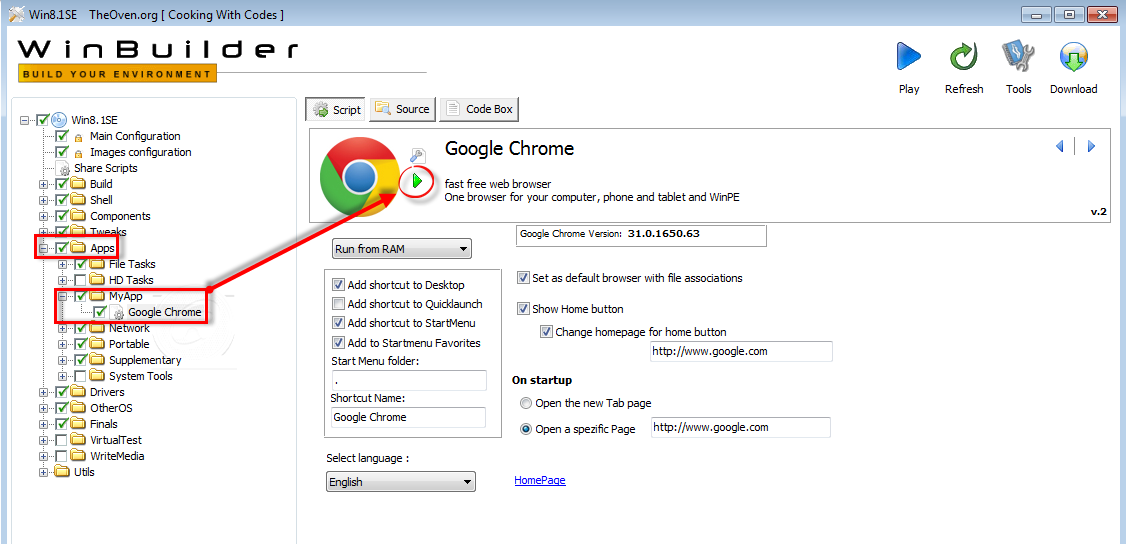Open the HomePage link

coord(540,480)
